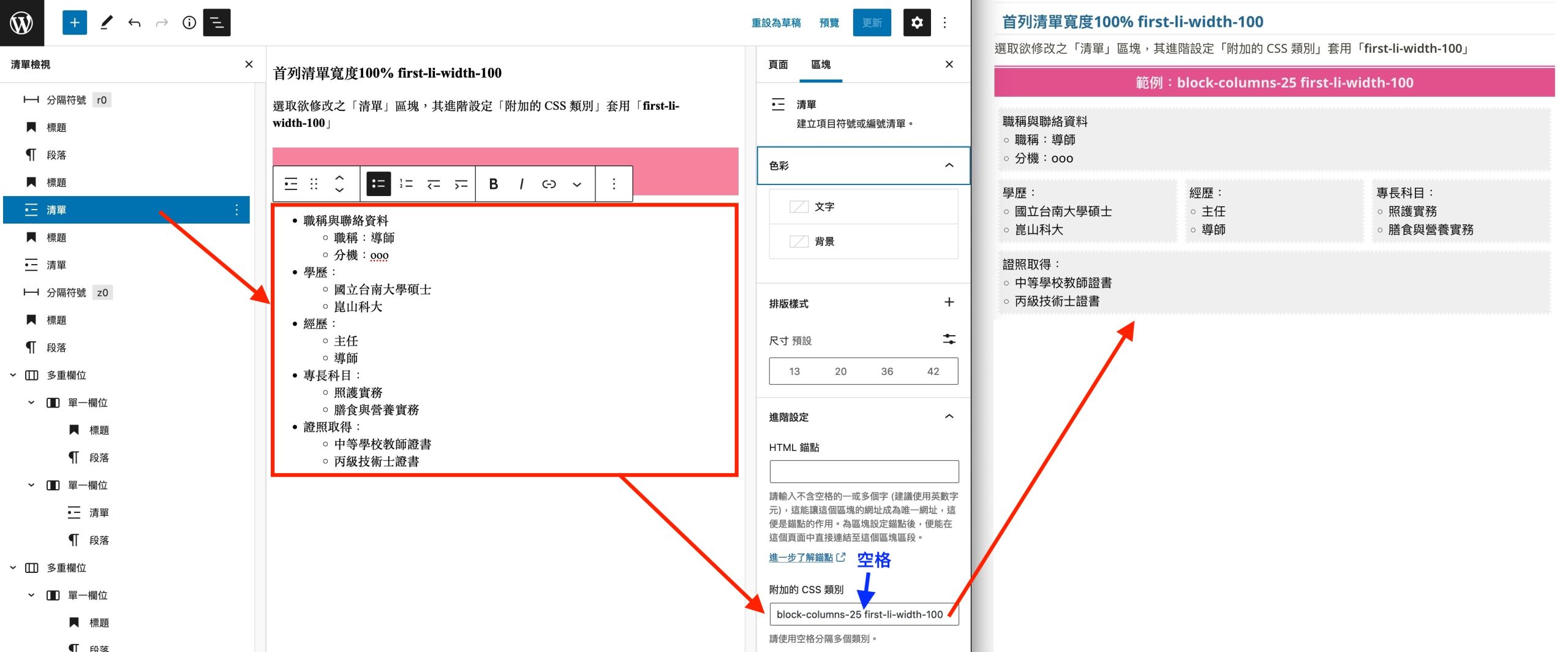The image size is (1568, 652).
Task: Toggle the list view icon
Action: coord(217,23)
